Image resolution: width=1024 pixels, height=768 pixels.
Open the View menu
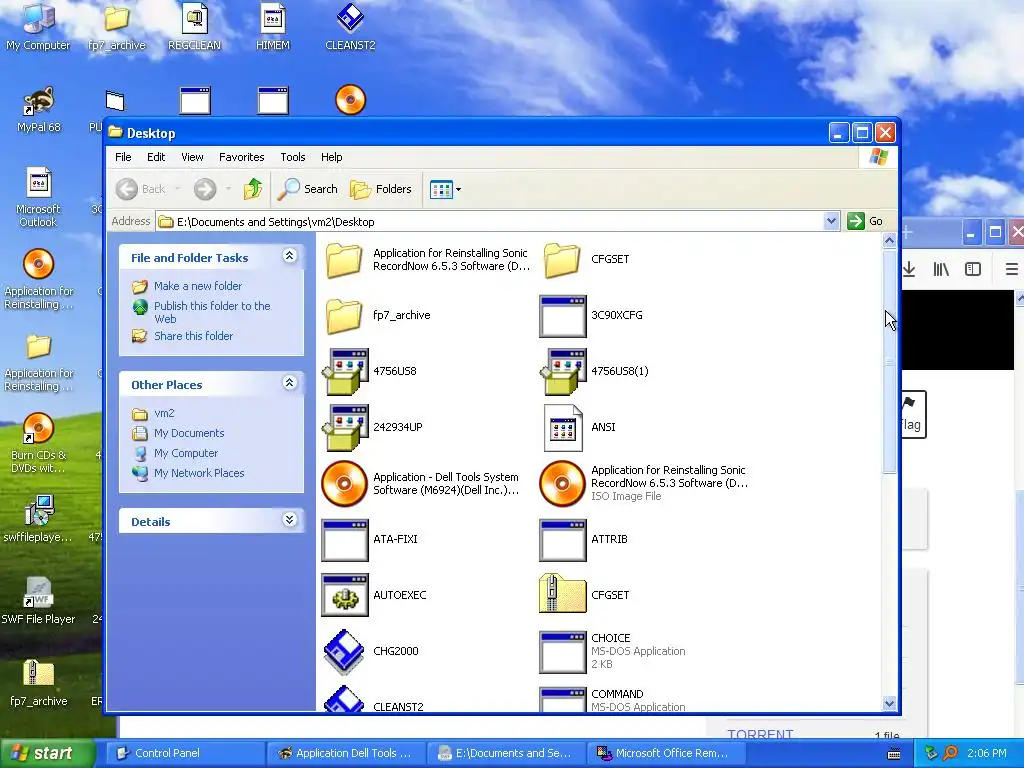coord(192,157)
